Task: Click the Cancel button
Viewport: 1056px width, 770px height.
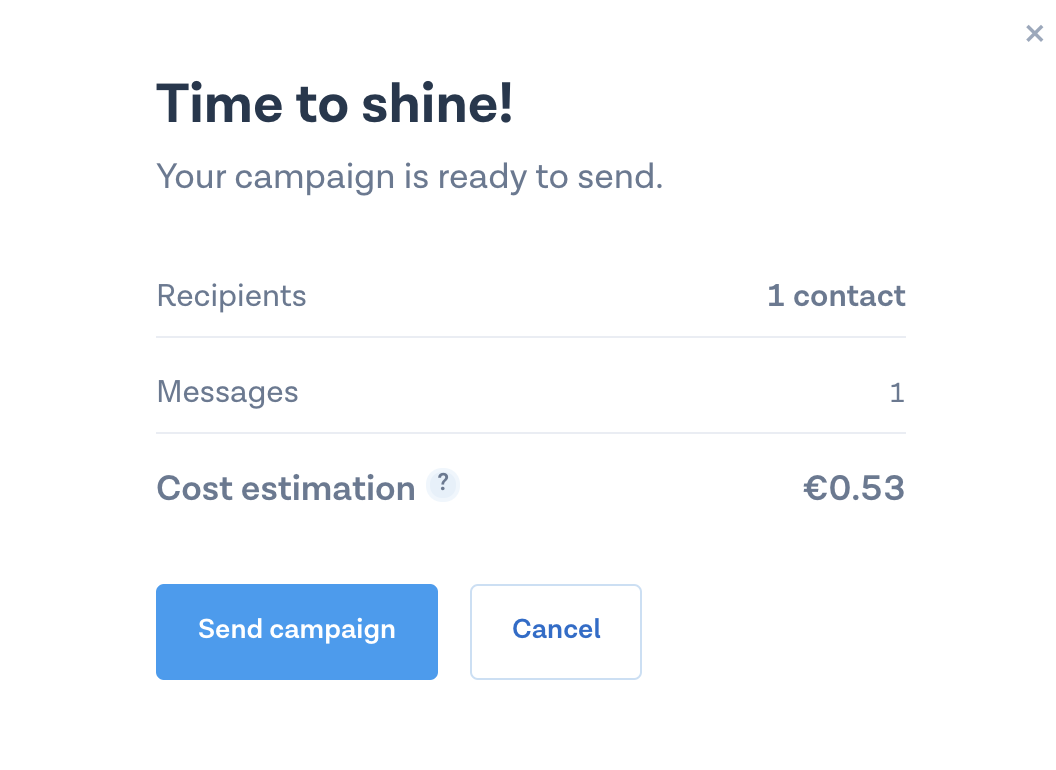Action: tap(556, 631)
